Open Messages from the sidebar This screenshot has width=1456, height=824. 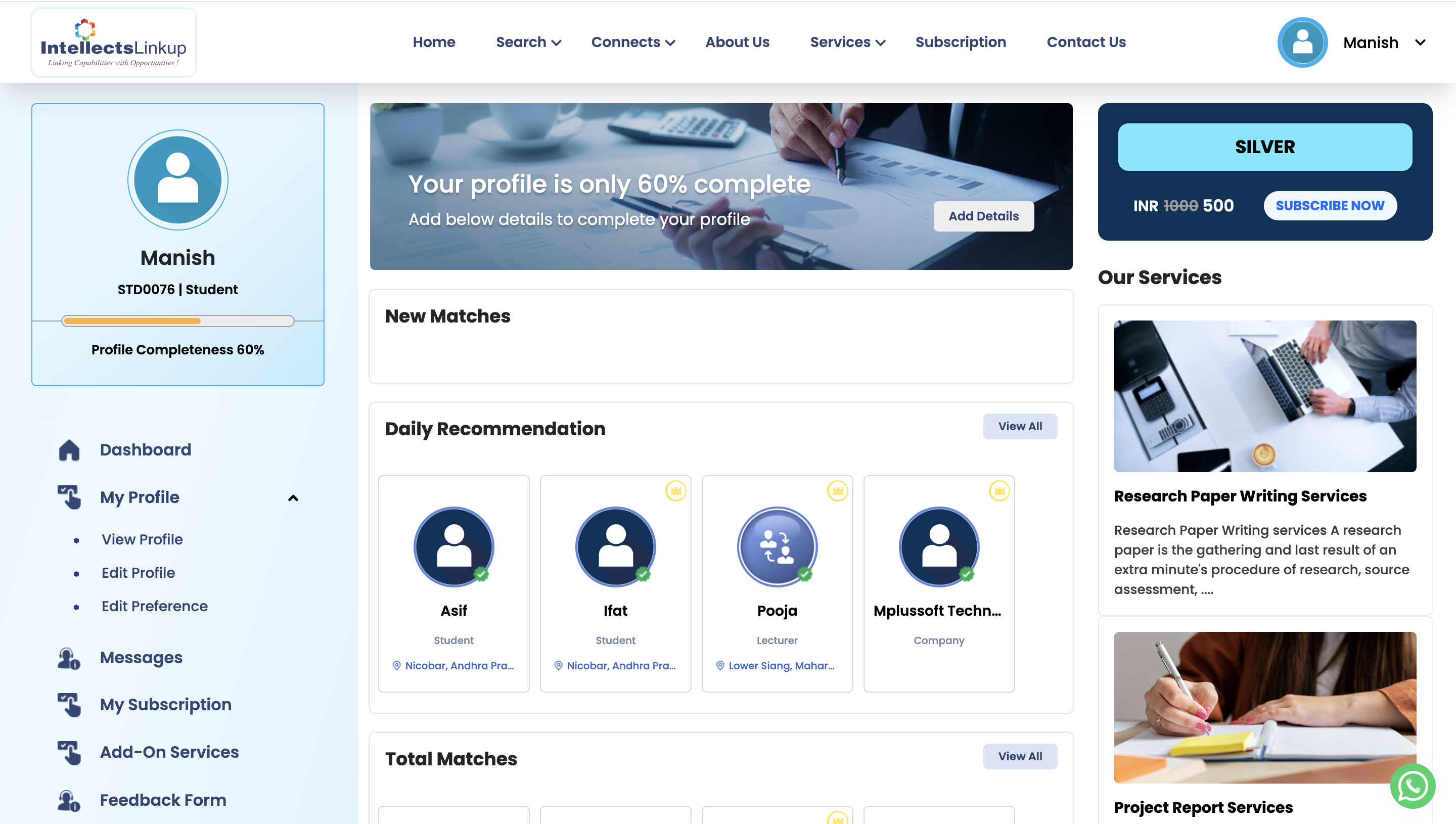coord(141,658)
